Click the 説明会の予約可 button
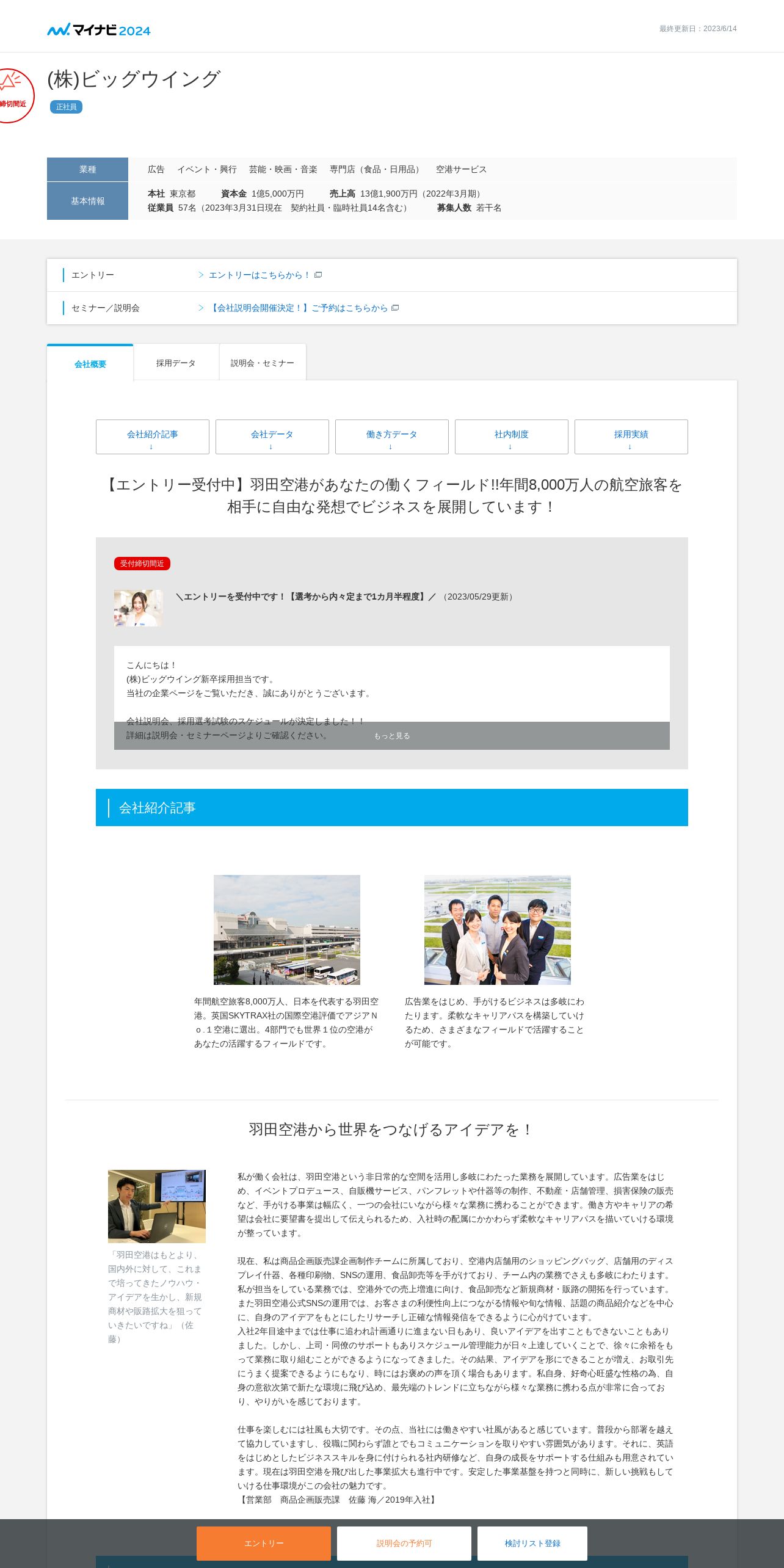 point(404,1544)
